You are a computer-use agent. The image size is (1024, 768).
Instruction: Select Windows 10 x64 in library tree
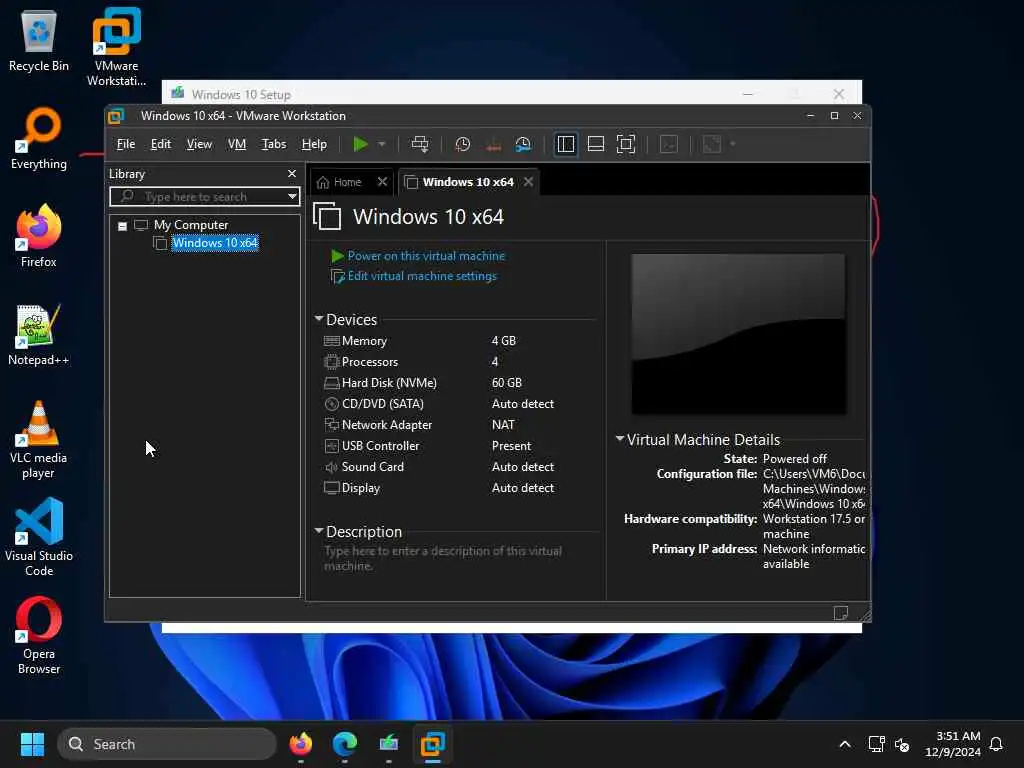tap(215, 243)
